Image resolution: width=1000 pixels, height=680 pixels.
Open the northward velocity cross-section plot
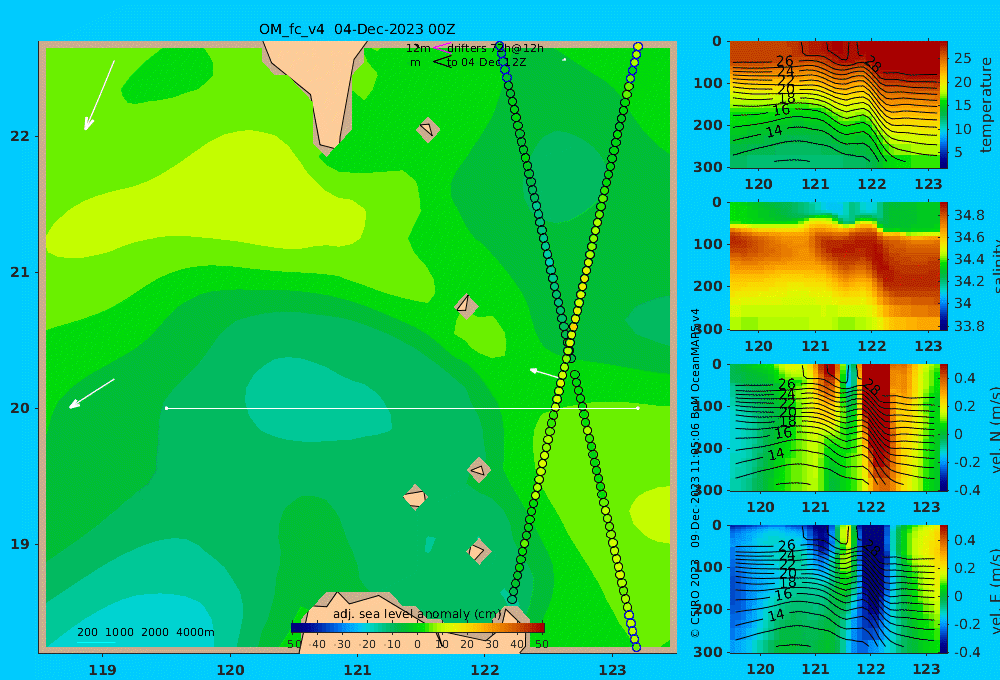click(x=834, y=427)
